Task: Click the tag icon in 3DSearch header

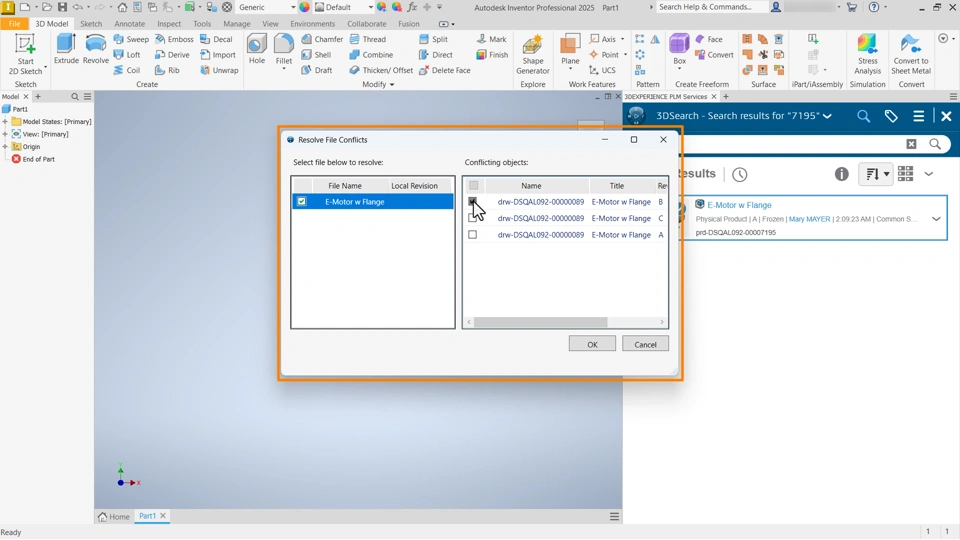Action: (891, 116)
